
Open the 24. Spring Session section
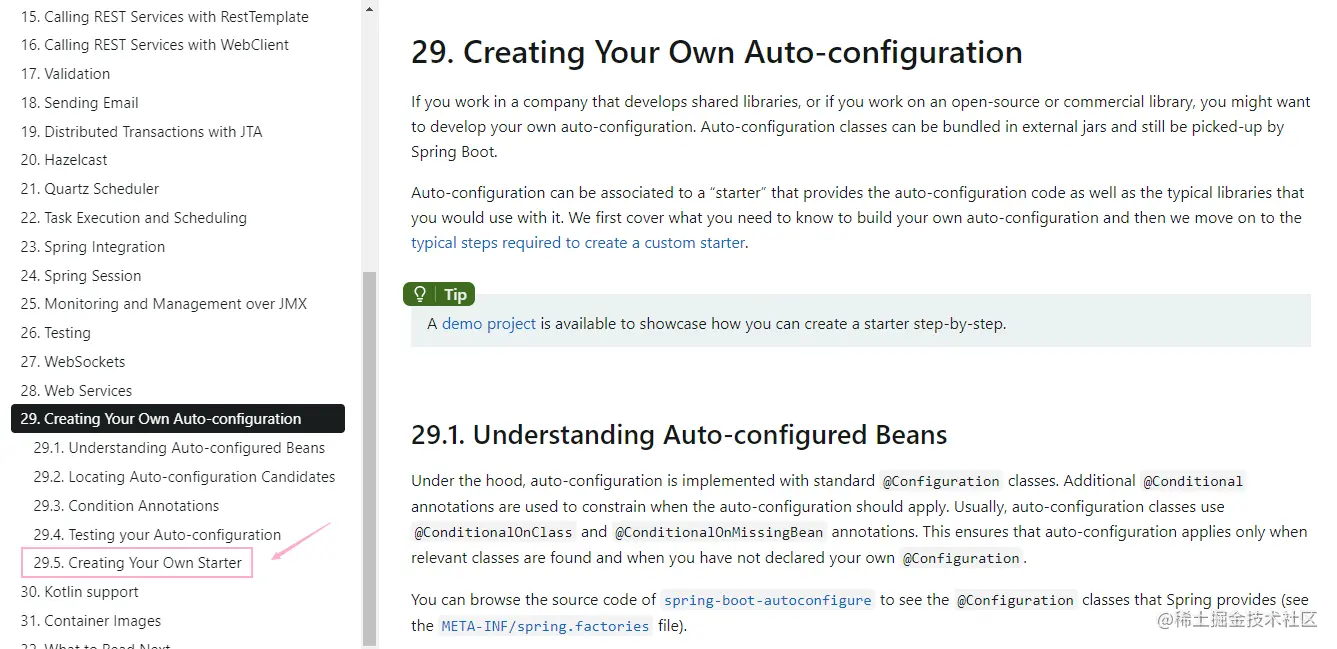[x=80, y=276]
